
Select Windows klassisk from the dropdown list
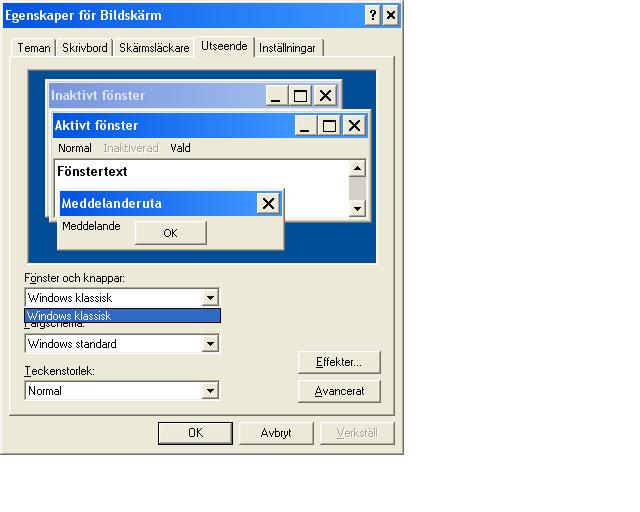[122, 316]
